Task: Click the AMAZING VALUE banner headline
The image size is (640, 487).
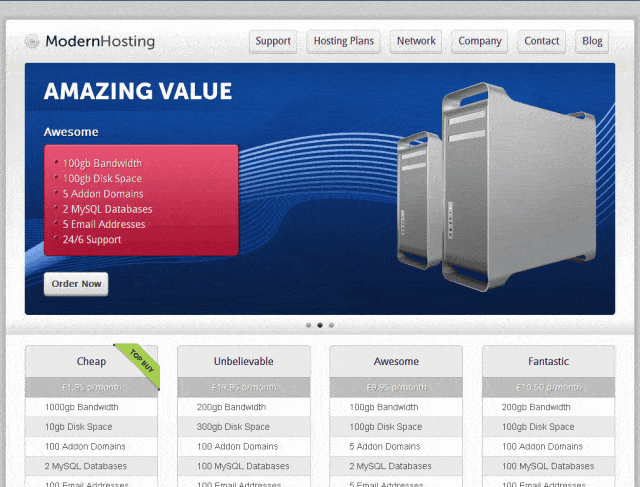Action: tap(138, 91)
